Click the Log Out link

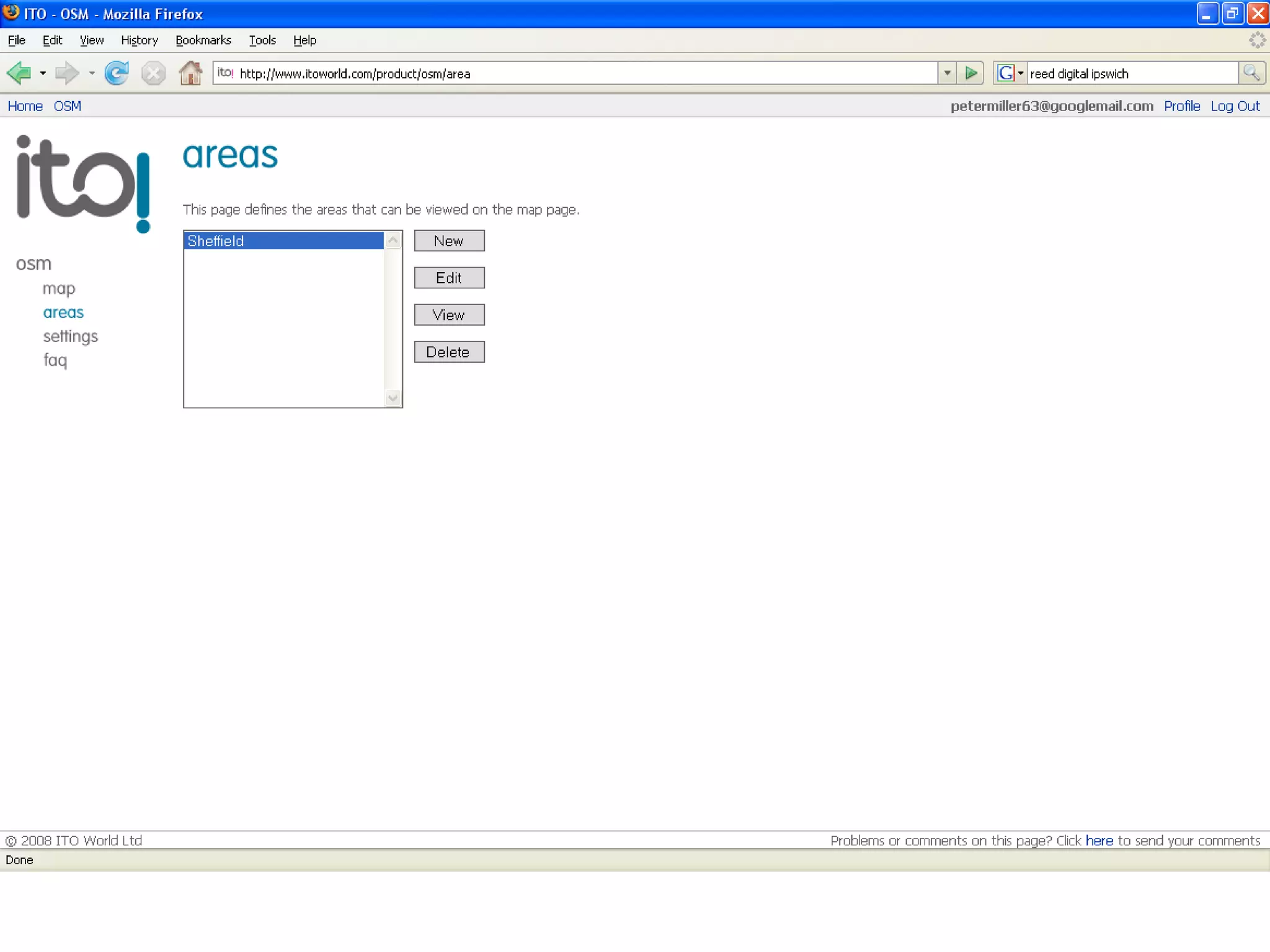pos(1235,106)
